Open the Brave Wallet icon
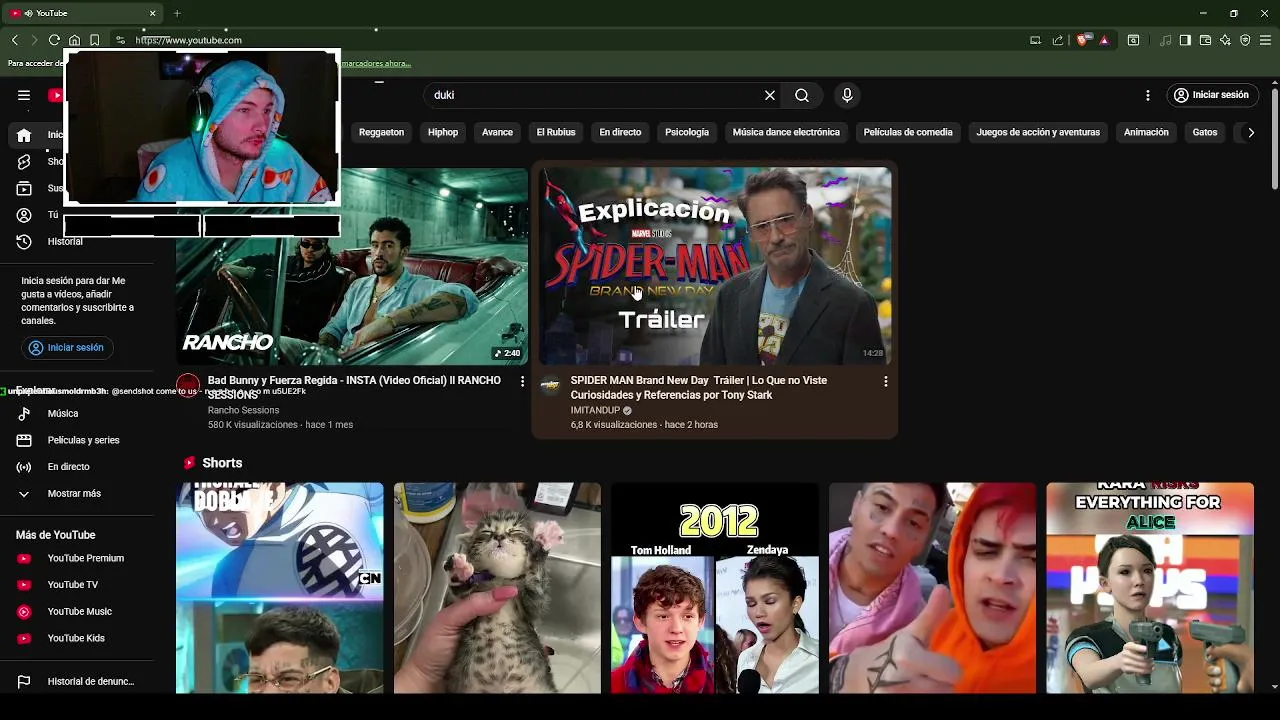The width and height of the screenshot is (1280, 720). pos(1205,40)
